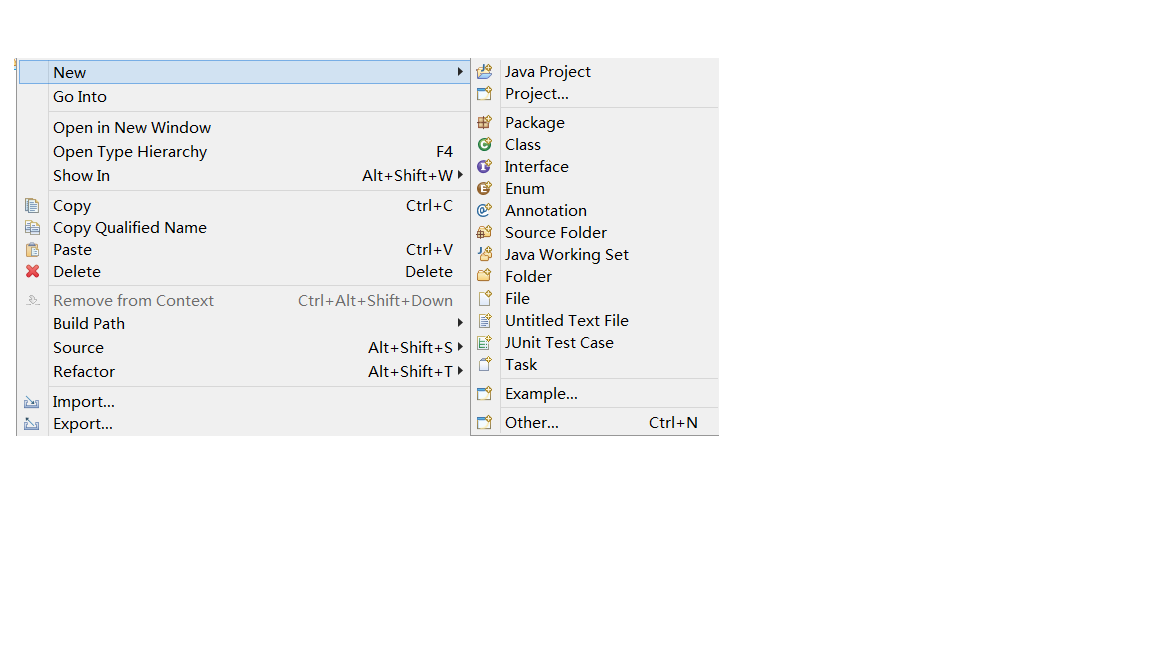Screen dimensions: 1152x648
Task: Click the JUnit Test Case icon
Action: pos(484,342)
